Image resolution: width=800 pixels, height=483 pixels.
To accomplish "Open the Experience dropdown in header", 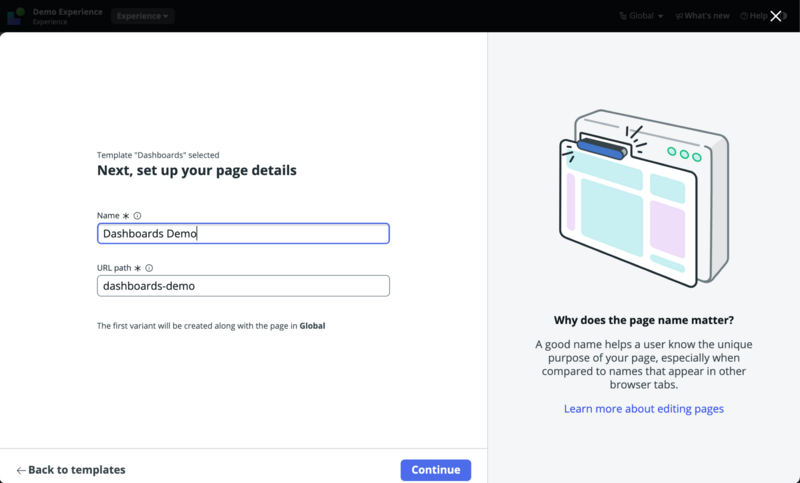I will (142, 16).
